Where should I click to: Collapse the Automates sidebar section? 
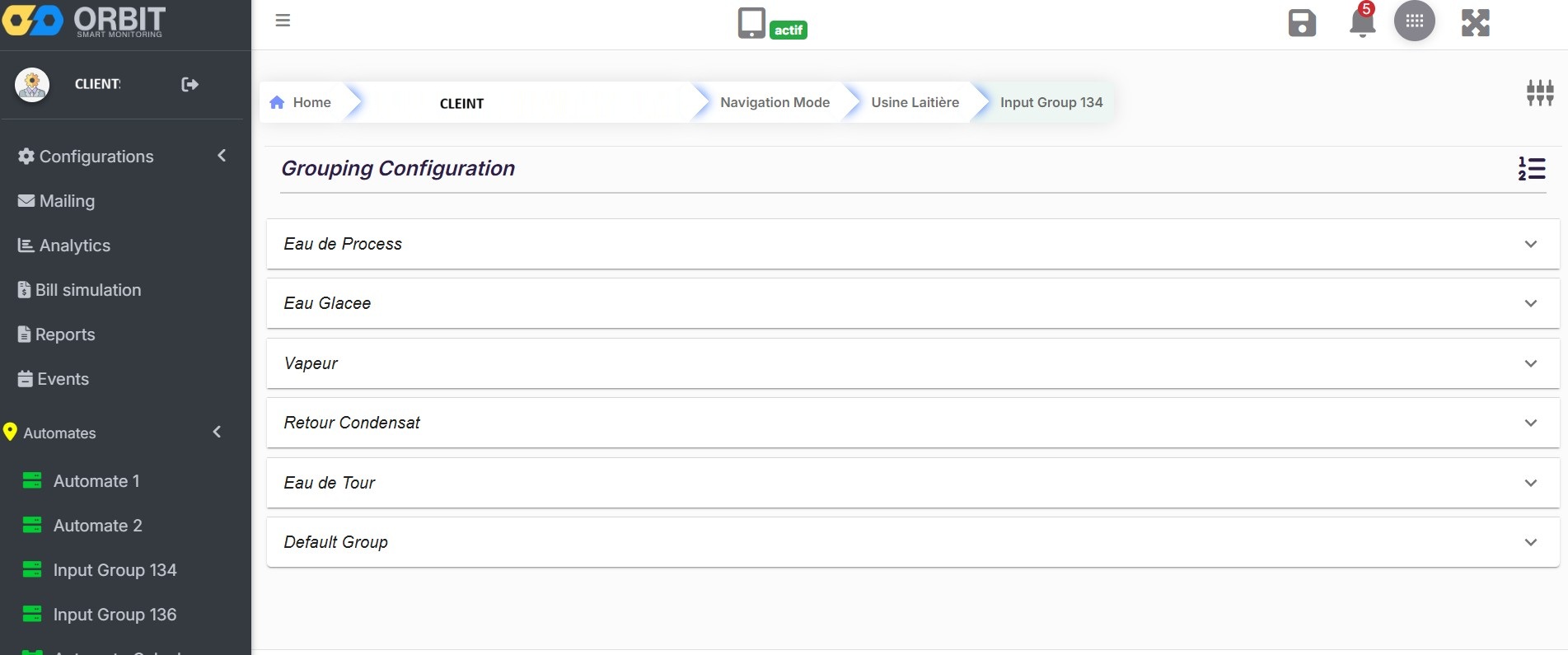[x=218, y=432]
